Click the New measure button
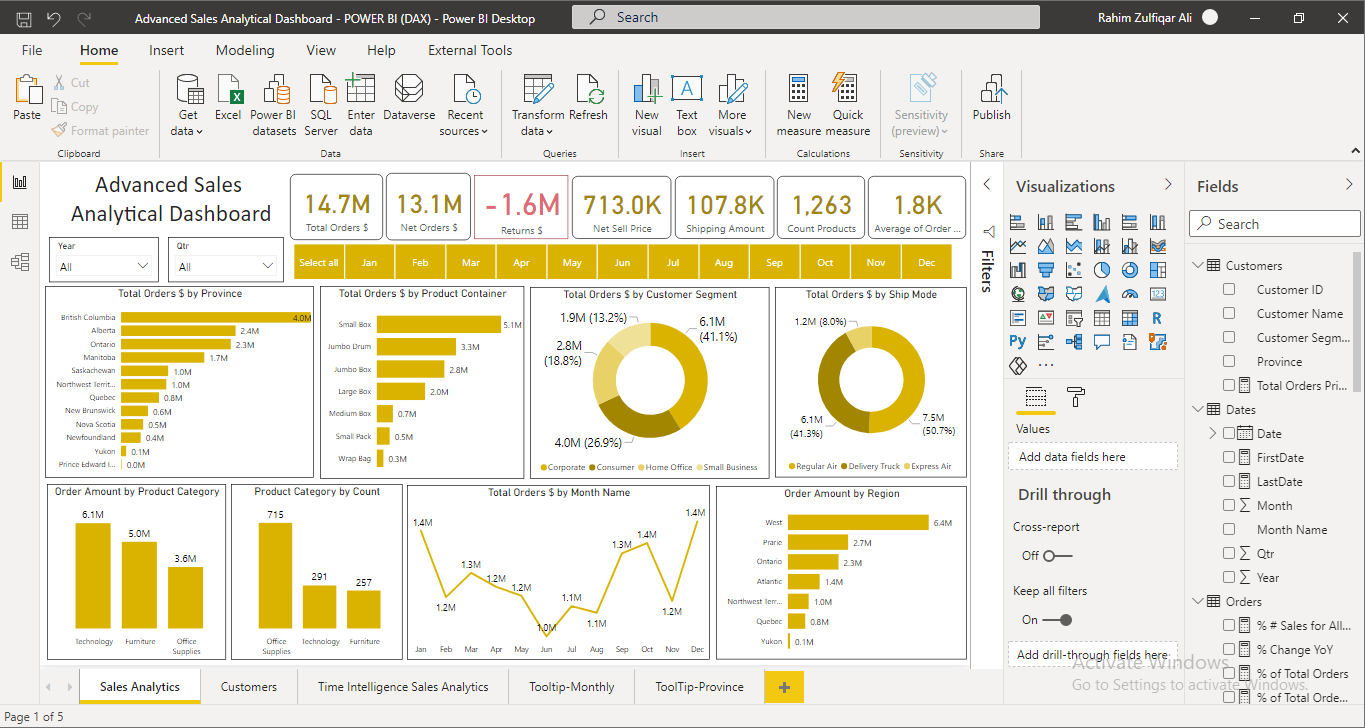This screenshot has width=1365, height=728. 798,100
